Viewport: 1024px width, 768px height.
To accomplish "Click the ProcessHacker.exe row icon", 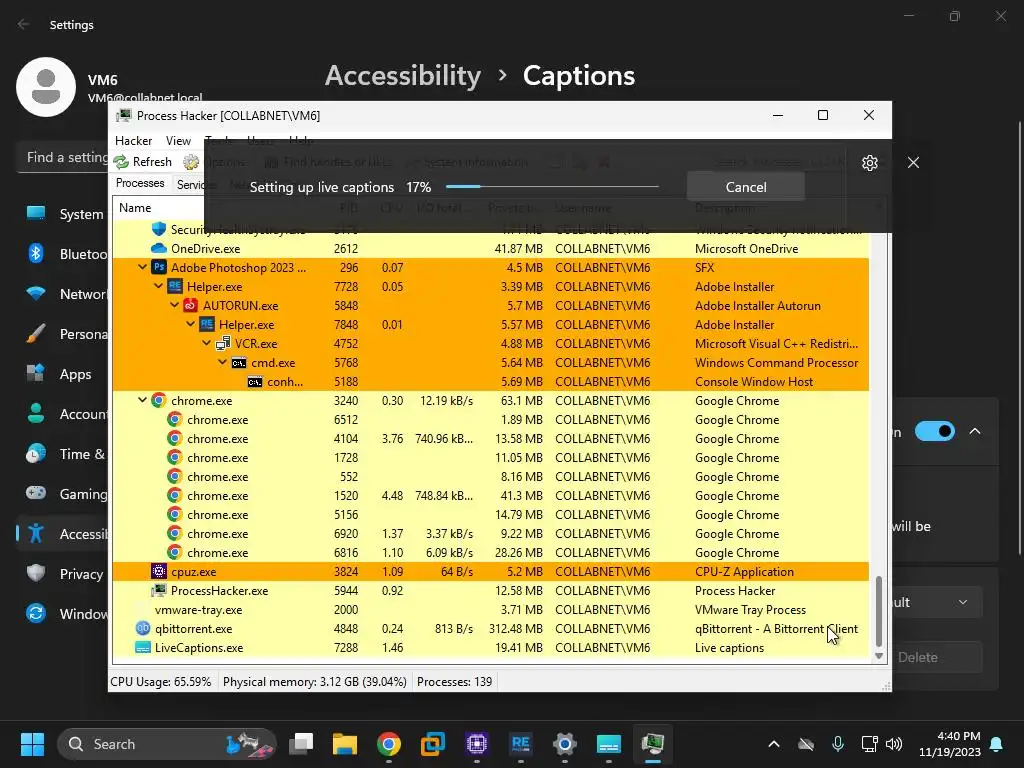I will pos(159,590).
